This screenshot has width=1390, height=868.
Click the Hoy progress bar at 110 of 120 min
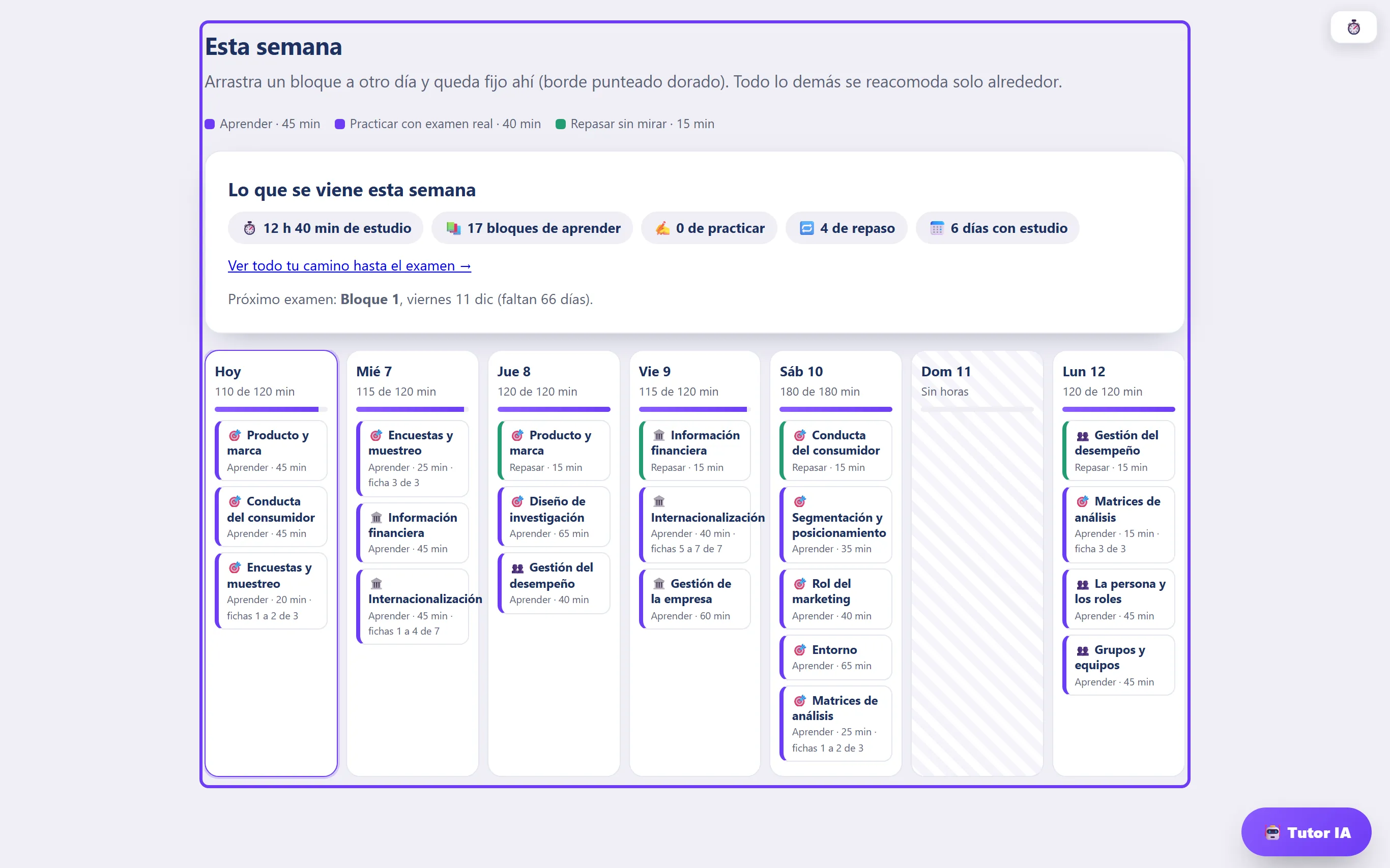tap(271, 409)
